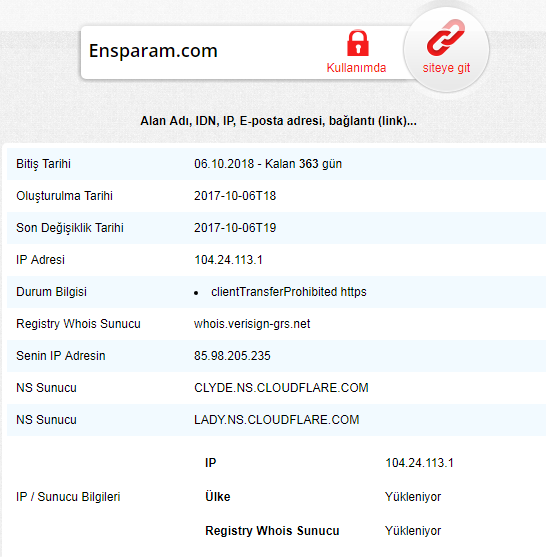Click the '2017-10-06T19' modification date value

pos(235,228)
